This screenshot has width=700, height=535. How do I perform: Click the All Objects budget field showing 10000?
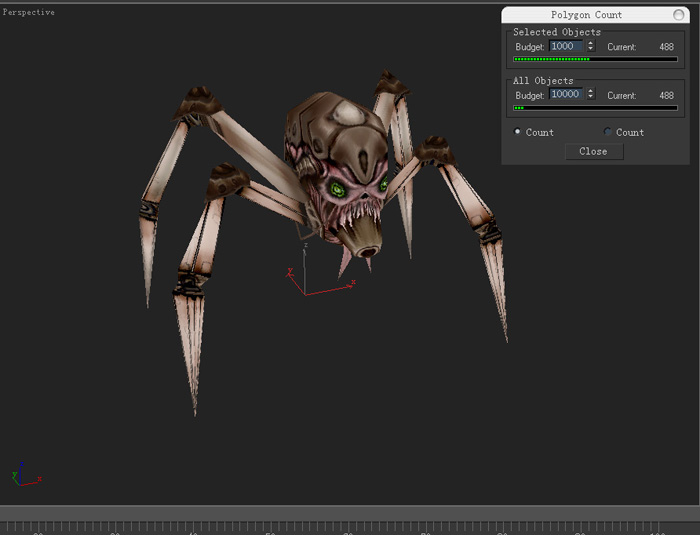point(566,94)
